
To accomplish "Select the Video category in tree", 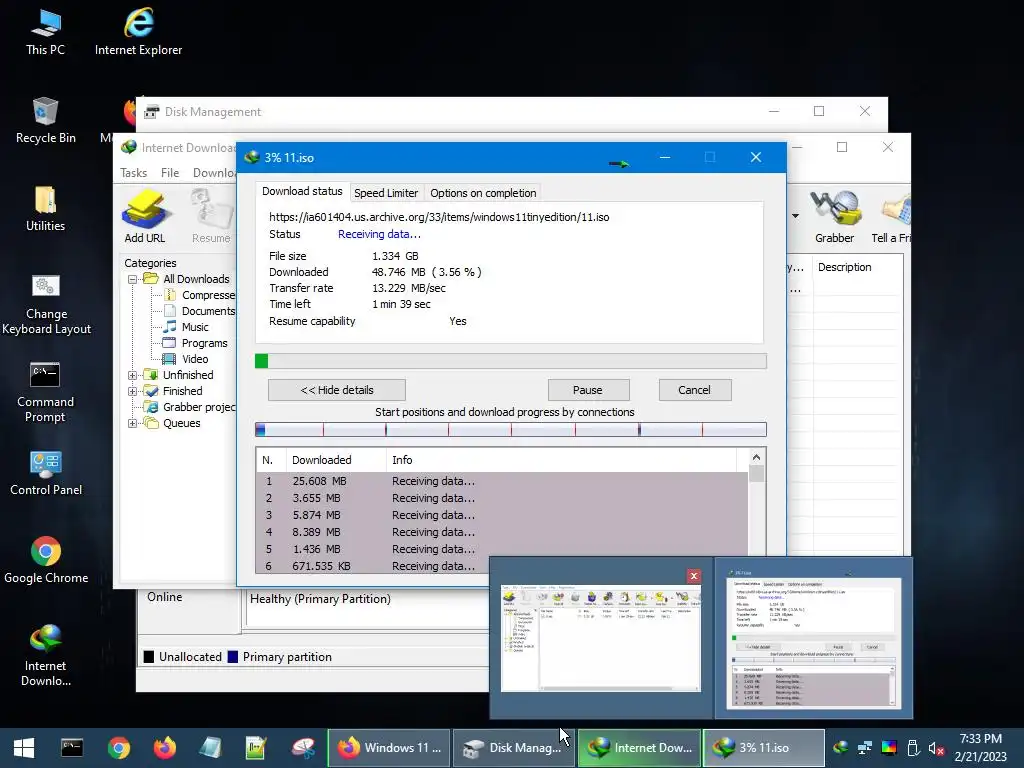I will point(195,359).
